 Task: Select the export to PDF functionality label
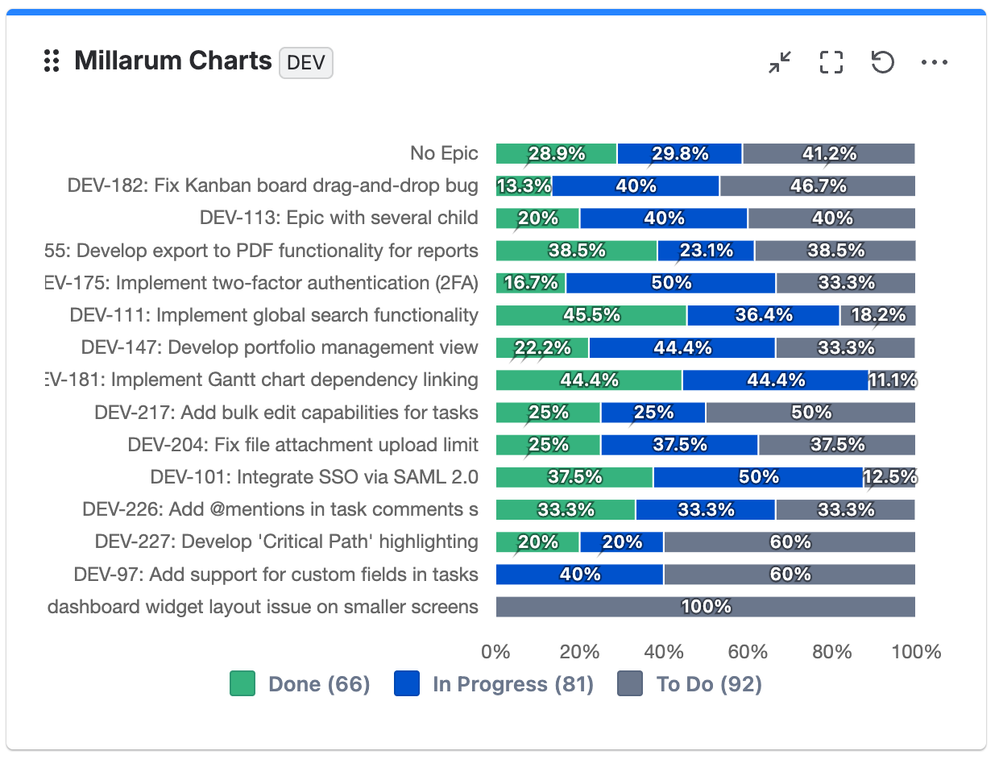261,250
